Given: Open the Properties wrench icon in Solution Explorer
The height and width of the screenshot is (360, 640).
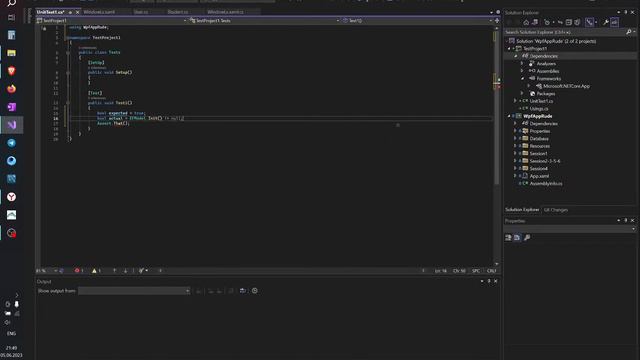Looking at the screenshot, I should [606, 22].
